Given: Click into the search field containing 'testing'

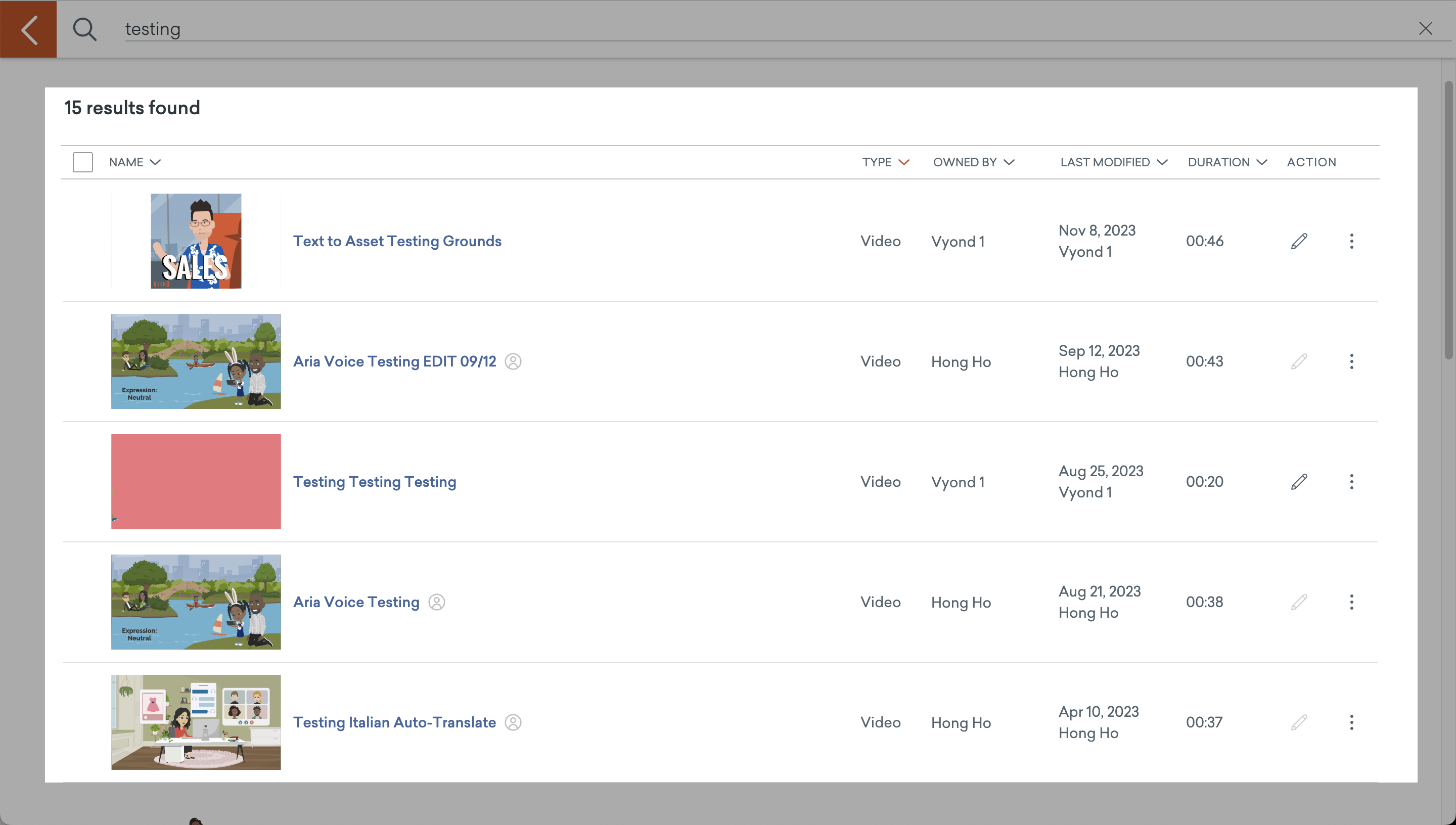Looking at the screenshot, I should click(x=680, y=29).
